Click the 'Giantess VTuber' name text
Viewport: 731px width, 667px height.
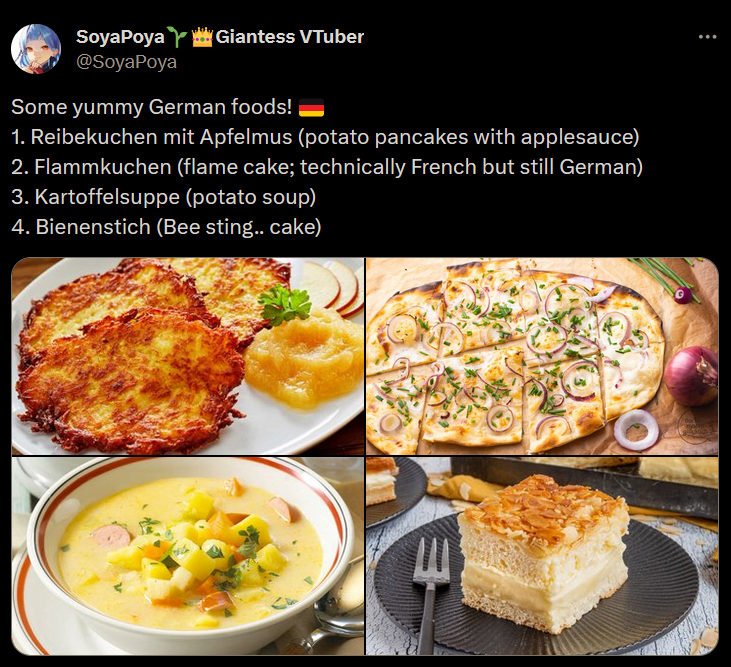click(x=290, y=37)
